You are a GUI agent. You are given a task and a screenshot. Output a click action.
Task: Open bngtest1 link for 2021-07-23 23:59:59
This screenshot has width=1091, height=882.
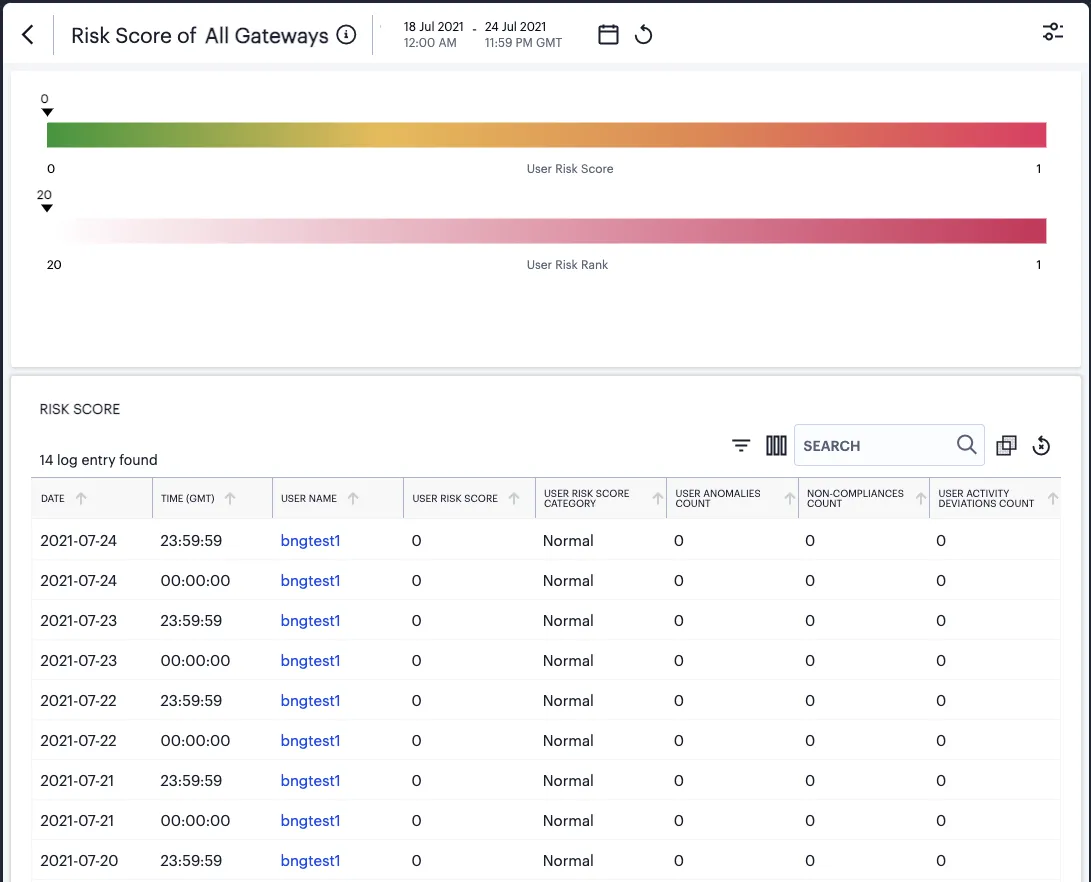pyautogui.click(x=310, y=620)
